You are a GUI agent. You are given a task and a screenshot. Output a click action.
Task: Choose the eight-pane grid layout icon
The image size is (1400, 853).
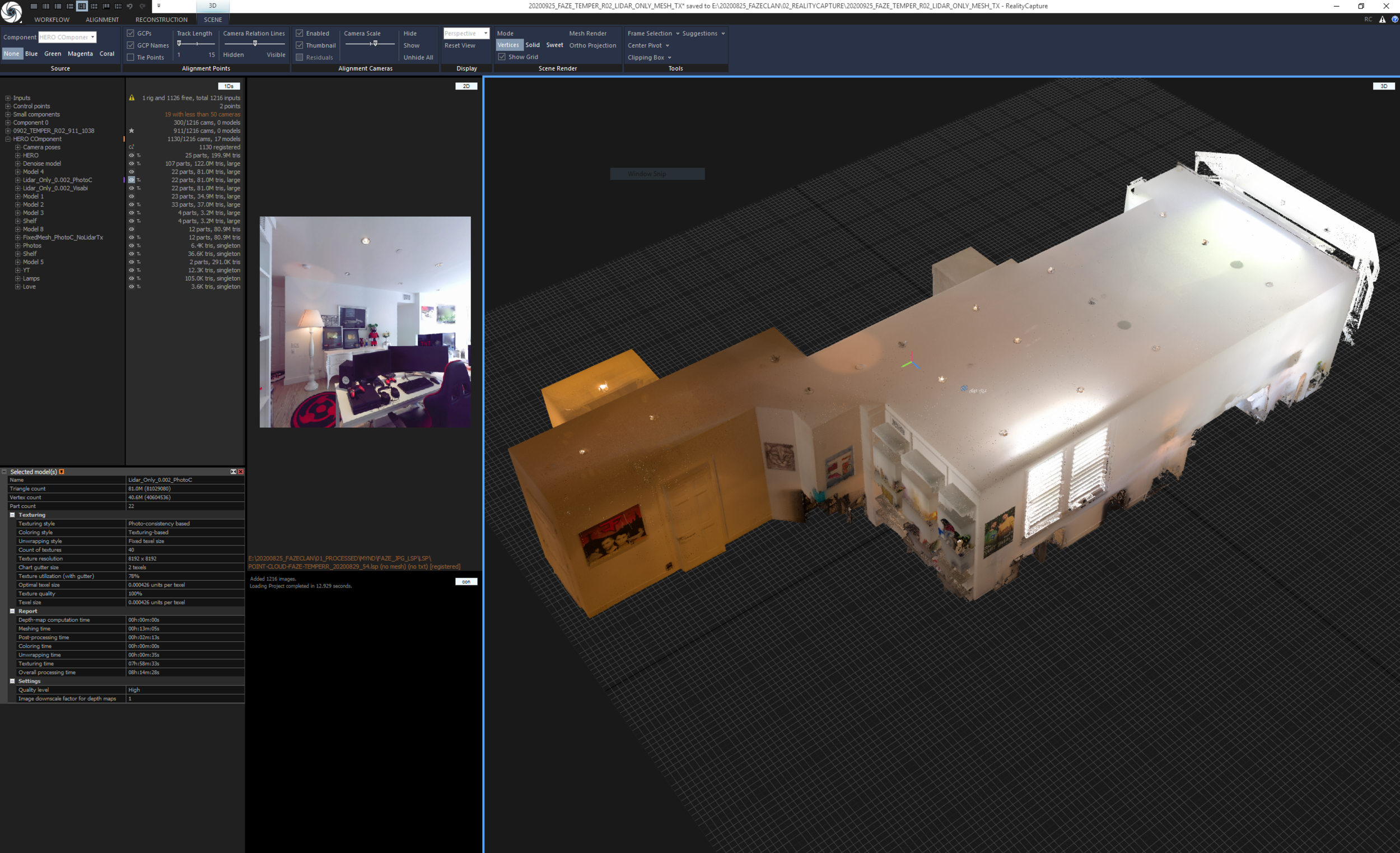[x=118, y=6]
